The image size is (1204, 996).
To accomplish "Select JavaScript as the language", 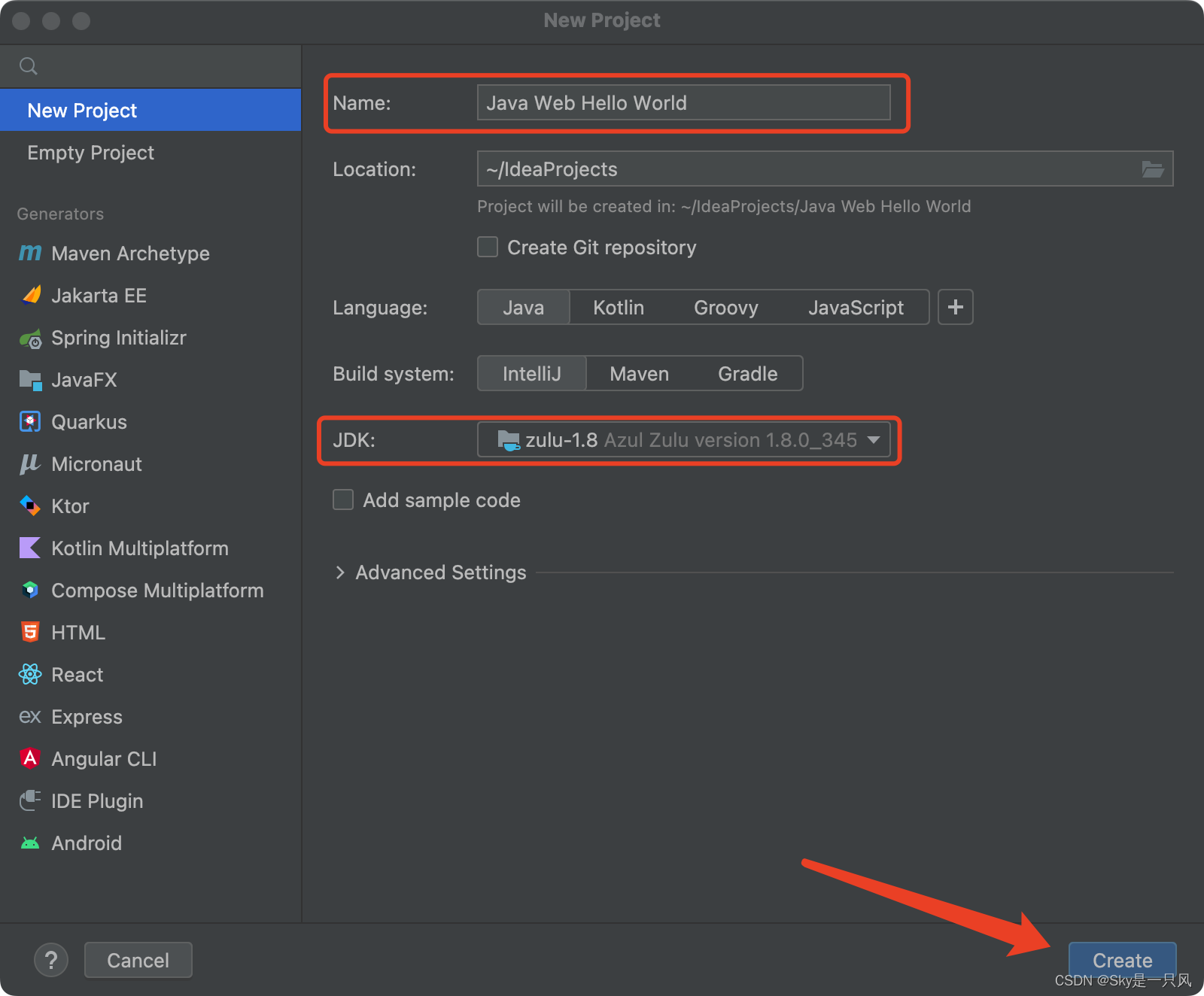I will 856,307.
